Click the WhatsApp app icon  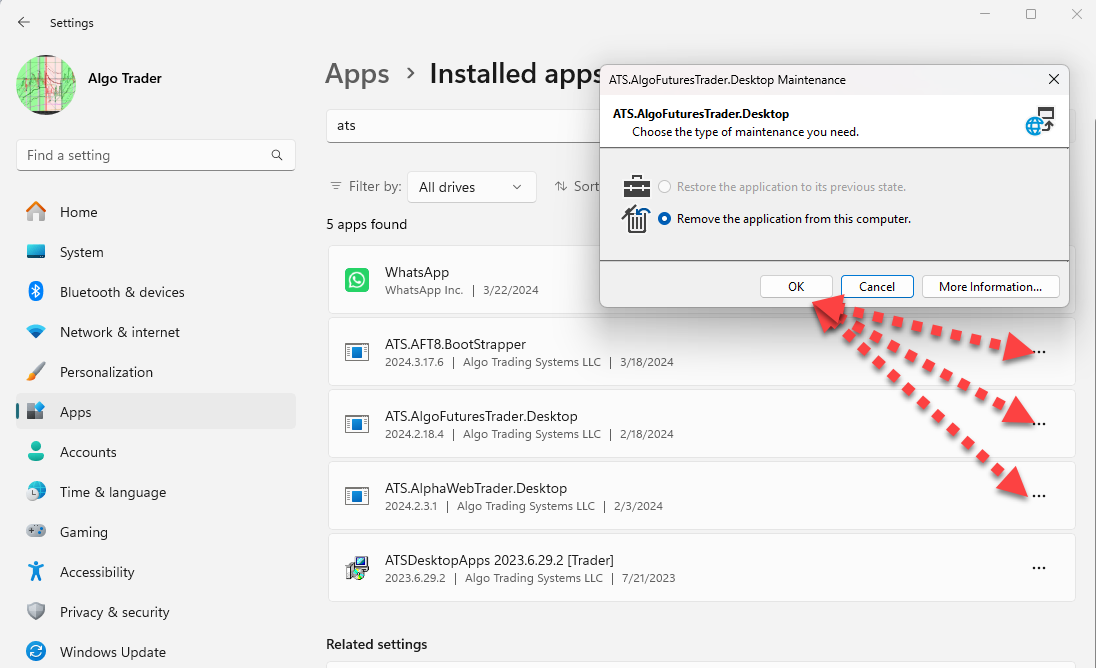[356, 279]
